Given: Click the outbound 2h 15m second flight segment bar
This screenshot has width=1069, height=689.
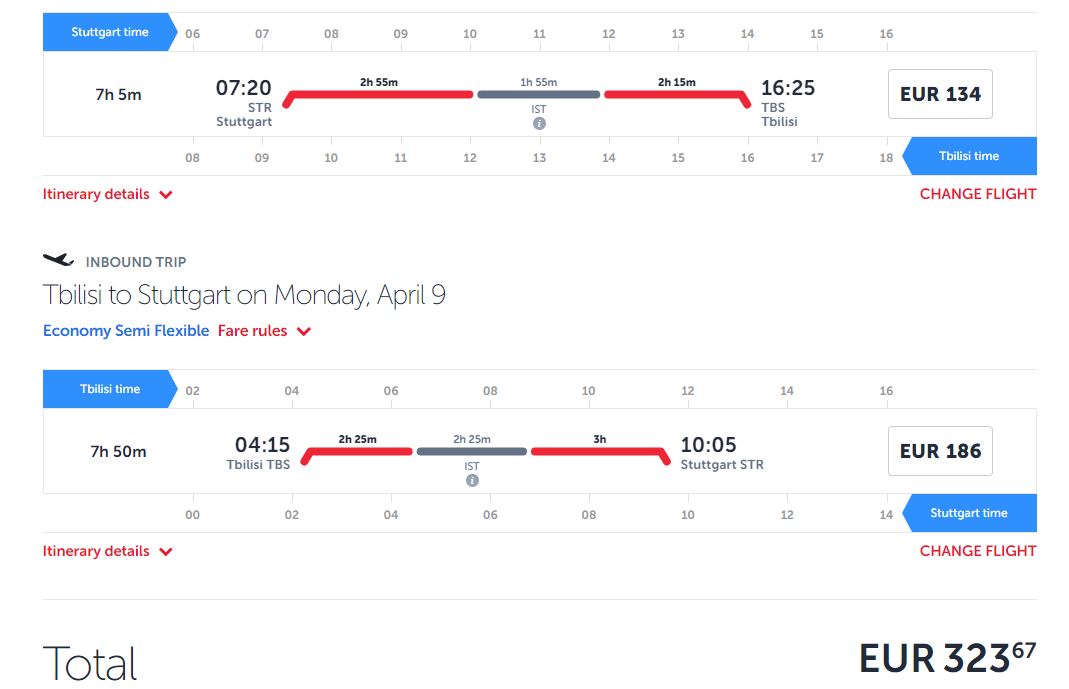Looking at the screenshot, I should coord(676,95).
